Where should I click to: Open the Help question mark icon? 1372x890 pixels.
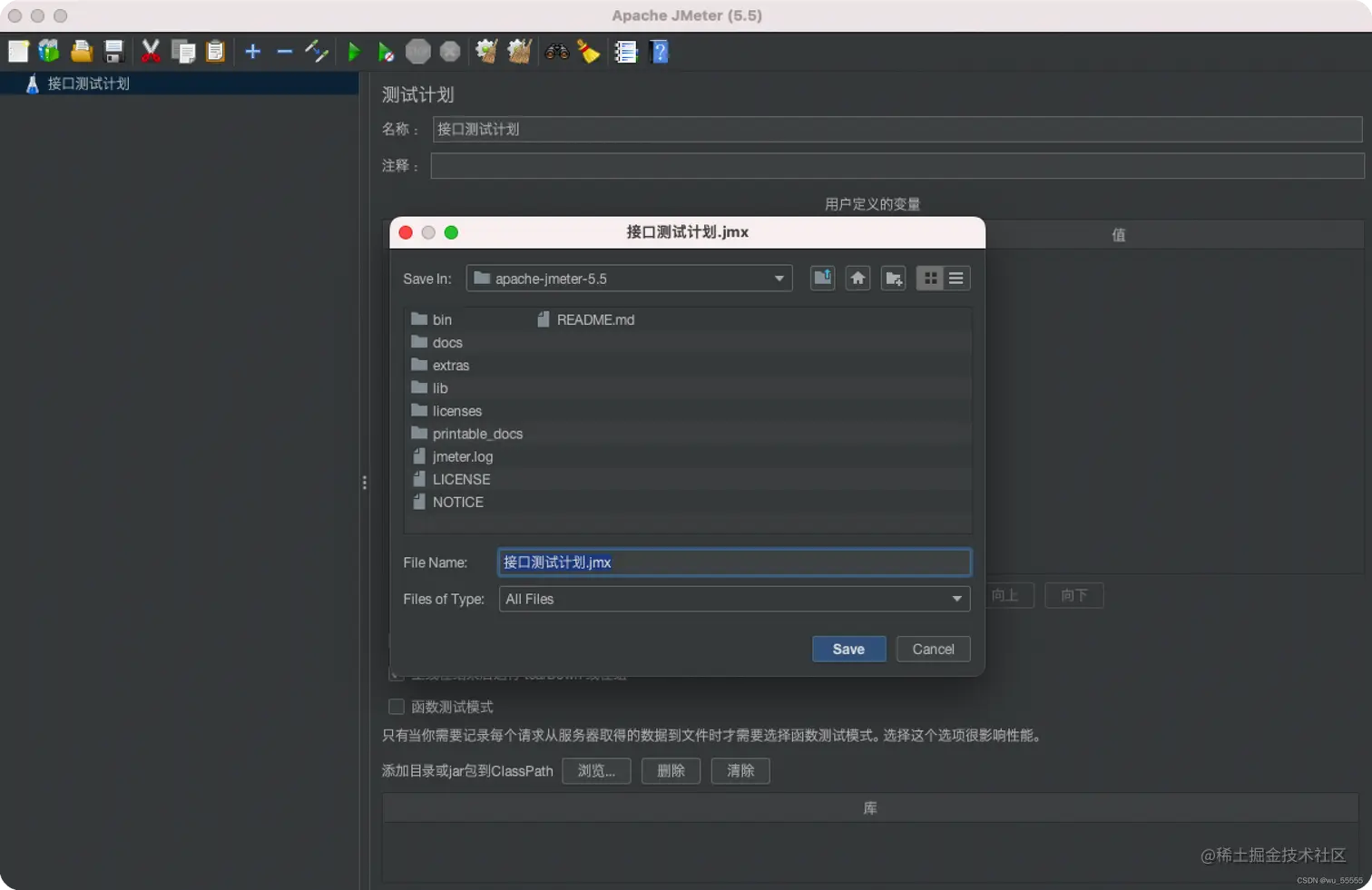pos(660,52)
